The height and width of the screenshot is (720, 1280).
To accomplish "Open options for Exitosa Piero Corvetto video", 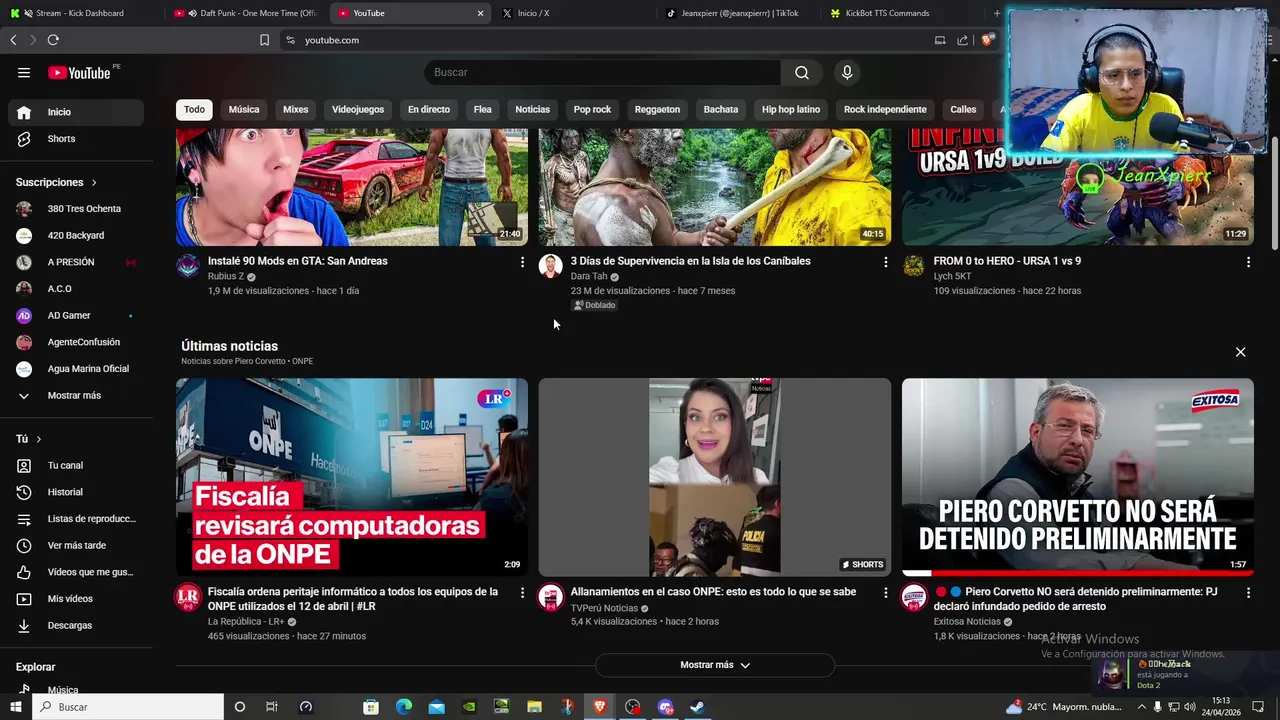I will (x=1248, y=593).
